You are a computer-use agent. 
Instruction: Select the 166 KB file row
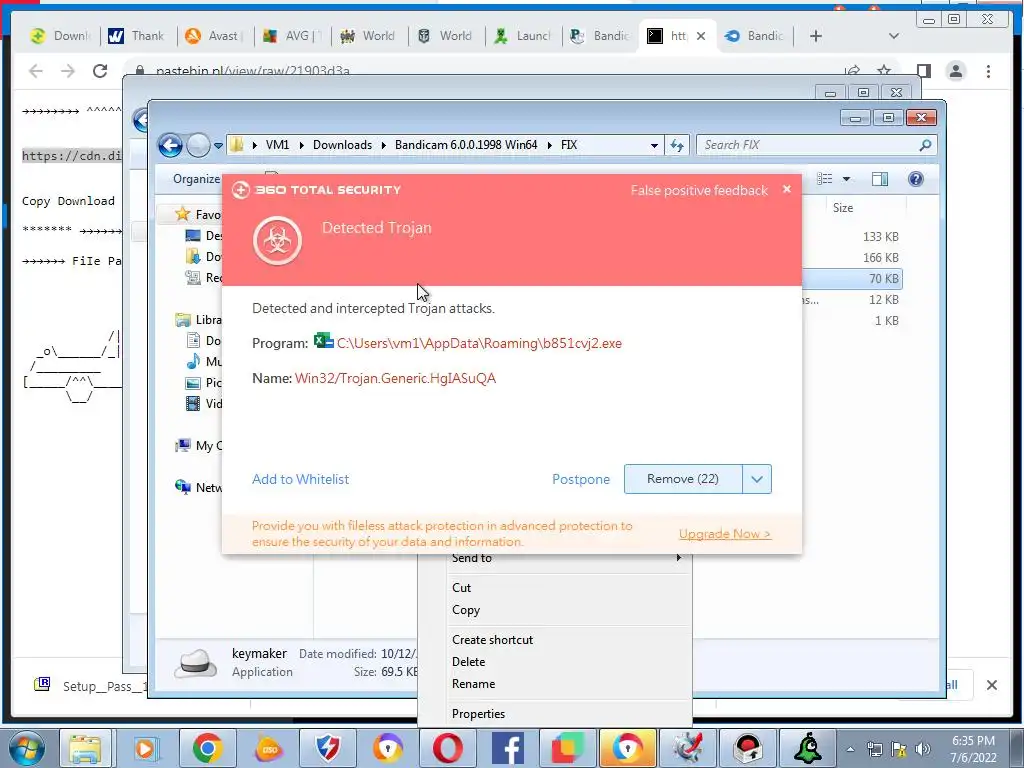[x=852, y=258]
